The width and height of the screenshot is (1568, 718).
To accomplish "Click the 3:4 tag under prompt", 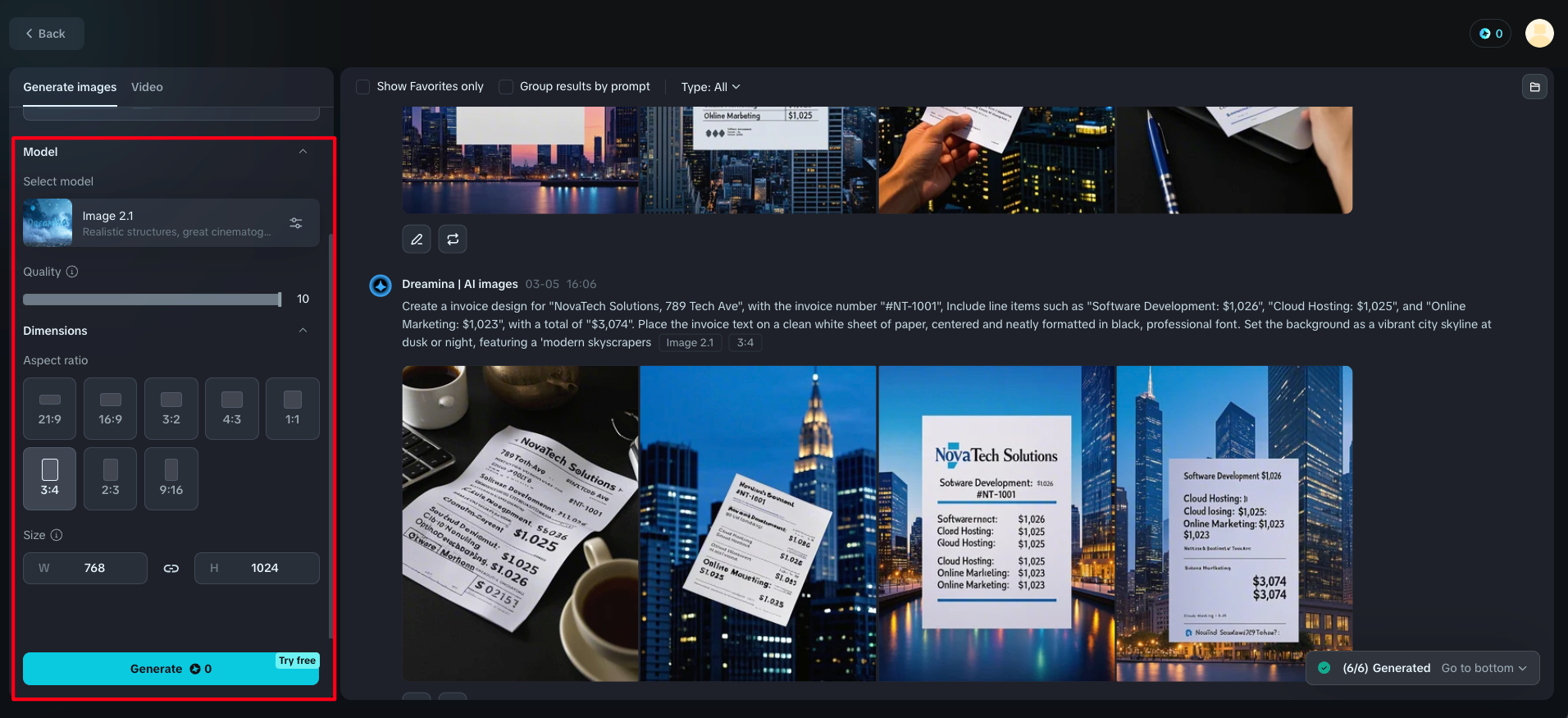I will point(745,343).
